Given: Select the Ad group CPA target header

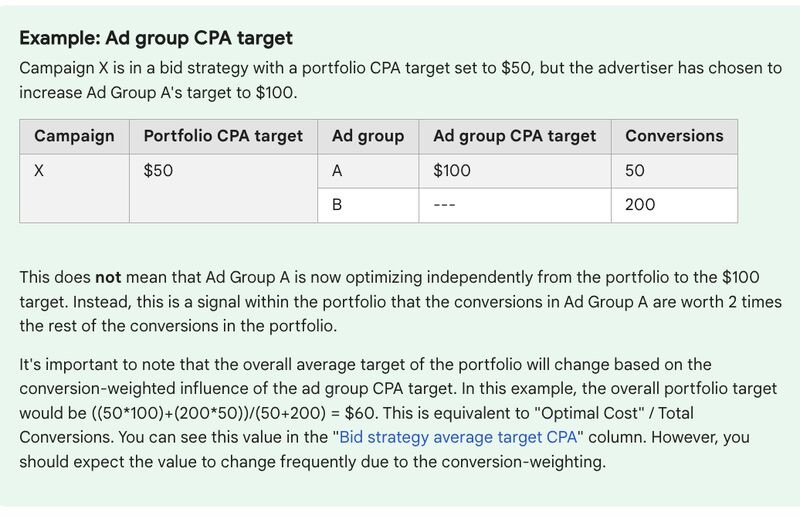Looking at the screenshot, I should 514,135.
